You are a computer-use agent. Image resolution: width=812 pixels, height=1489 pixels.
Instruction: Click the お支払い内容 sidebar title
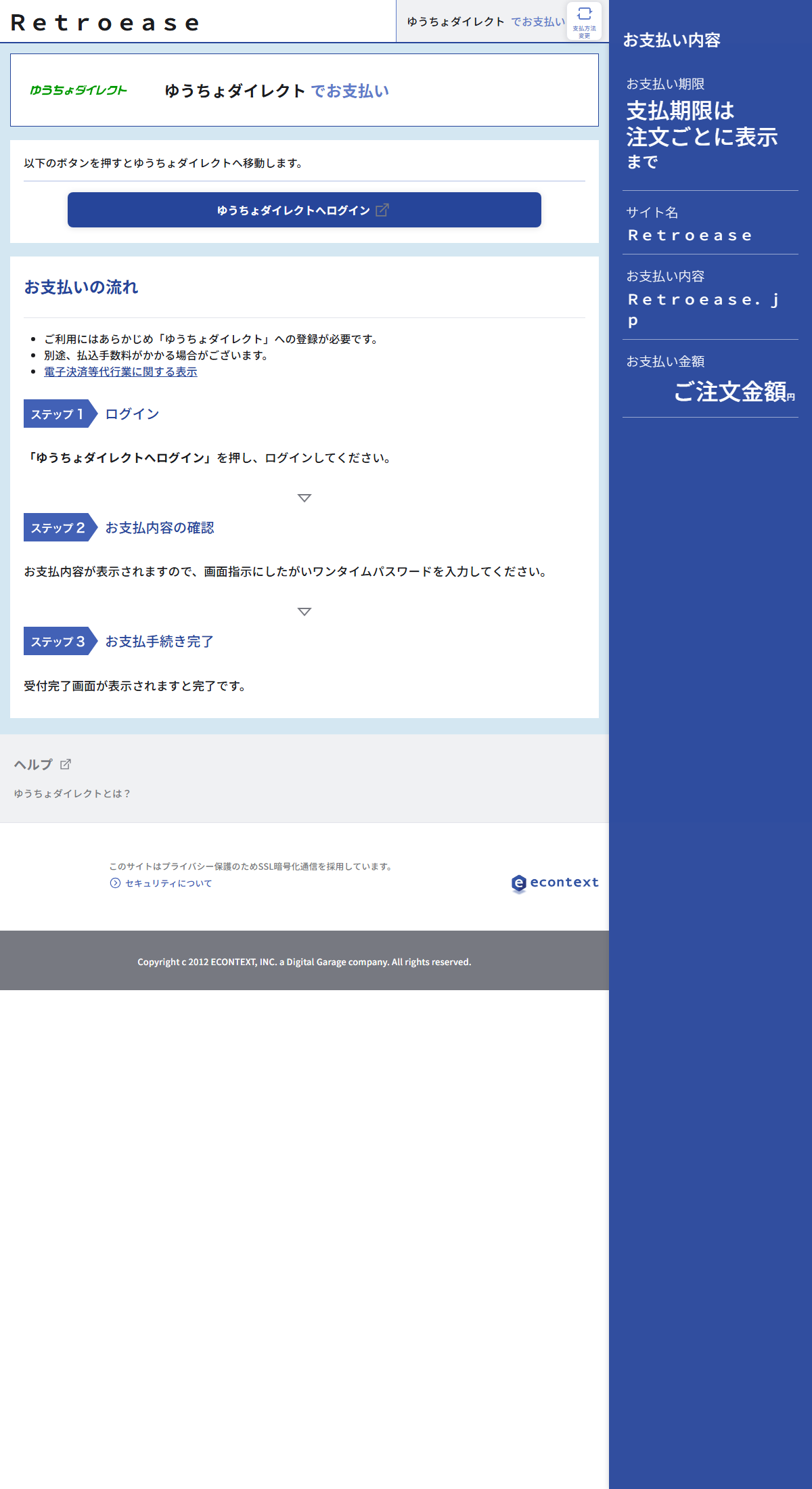671,40
